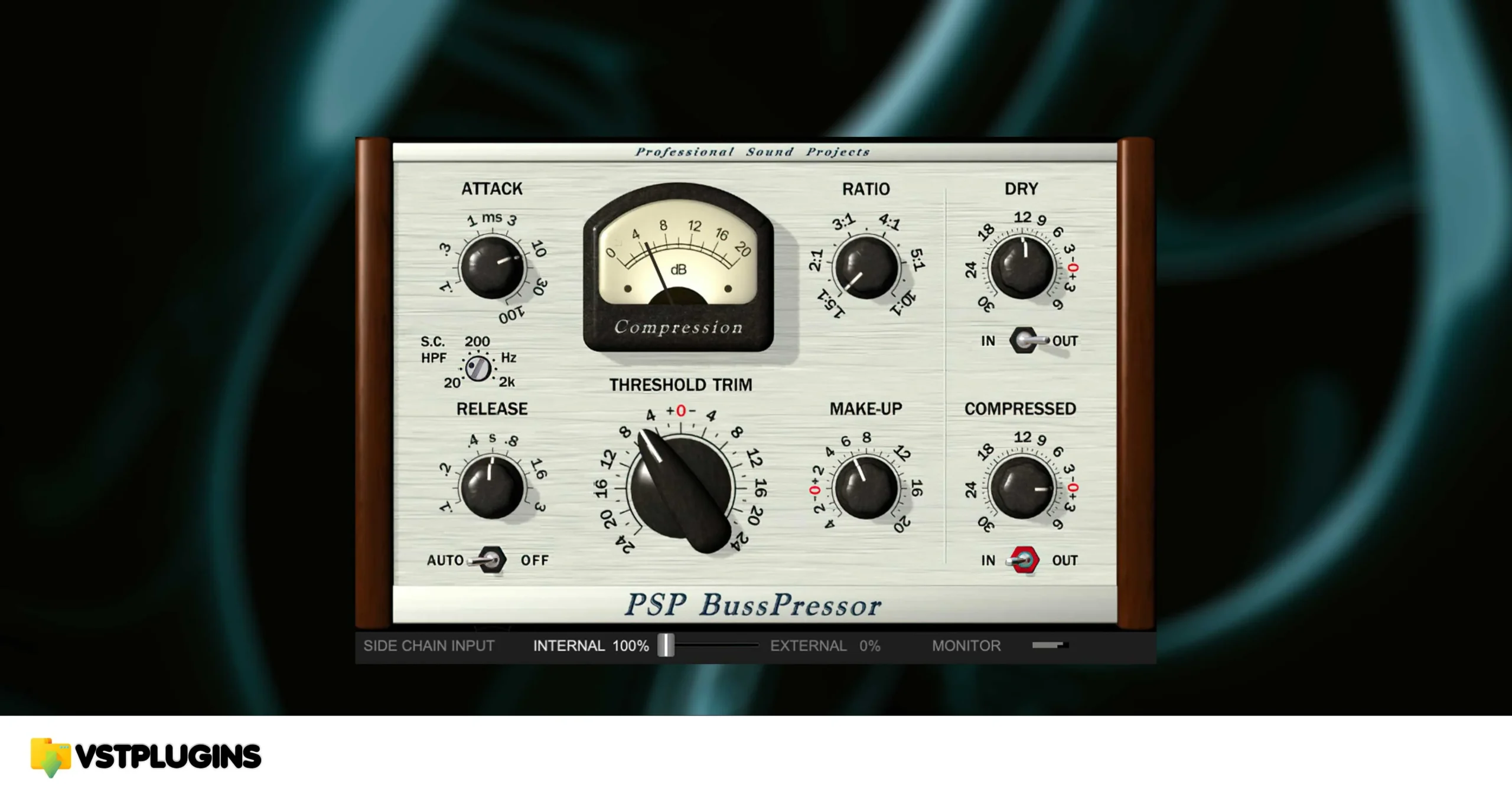Screen dimensions: 1512x801
Task: Click the PSP BussPressor title
Action: click(x=753, y=605)
